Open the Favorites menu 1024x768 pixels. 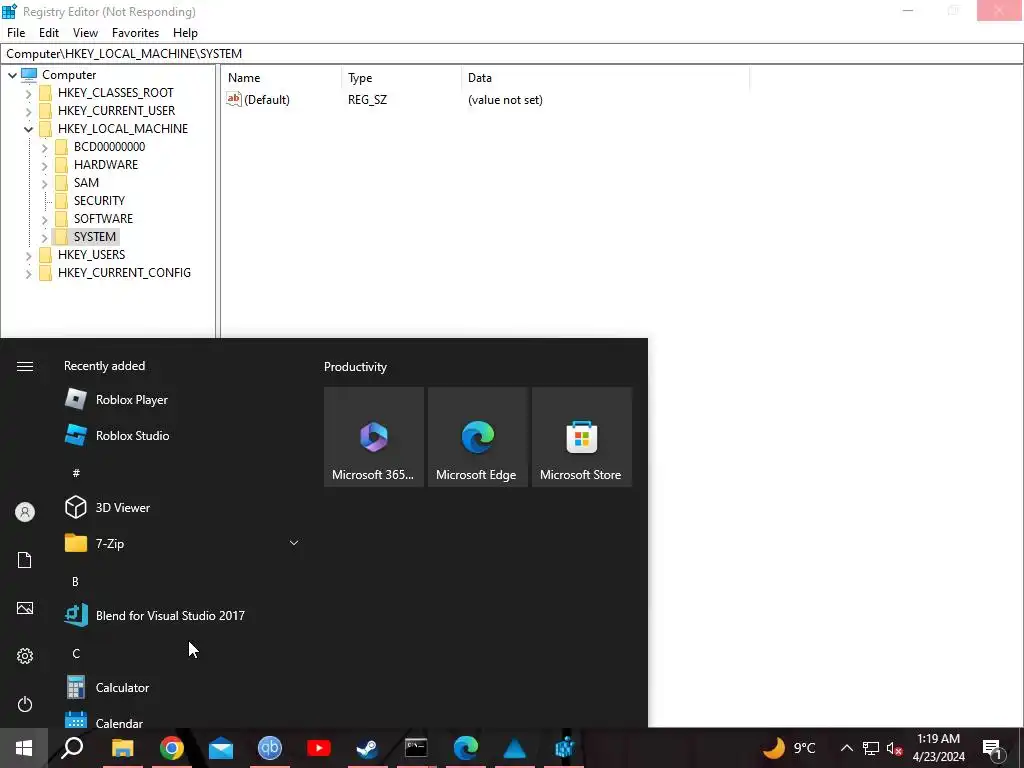tap(135, 33)
